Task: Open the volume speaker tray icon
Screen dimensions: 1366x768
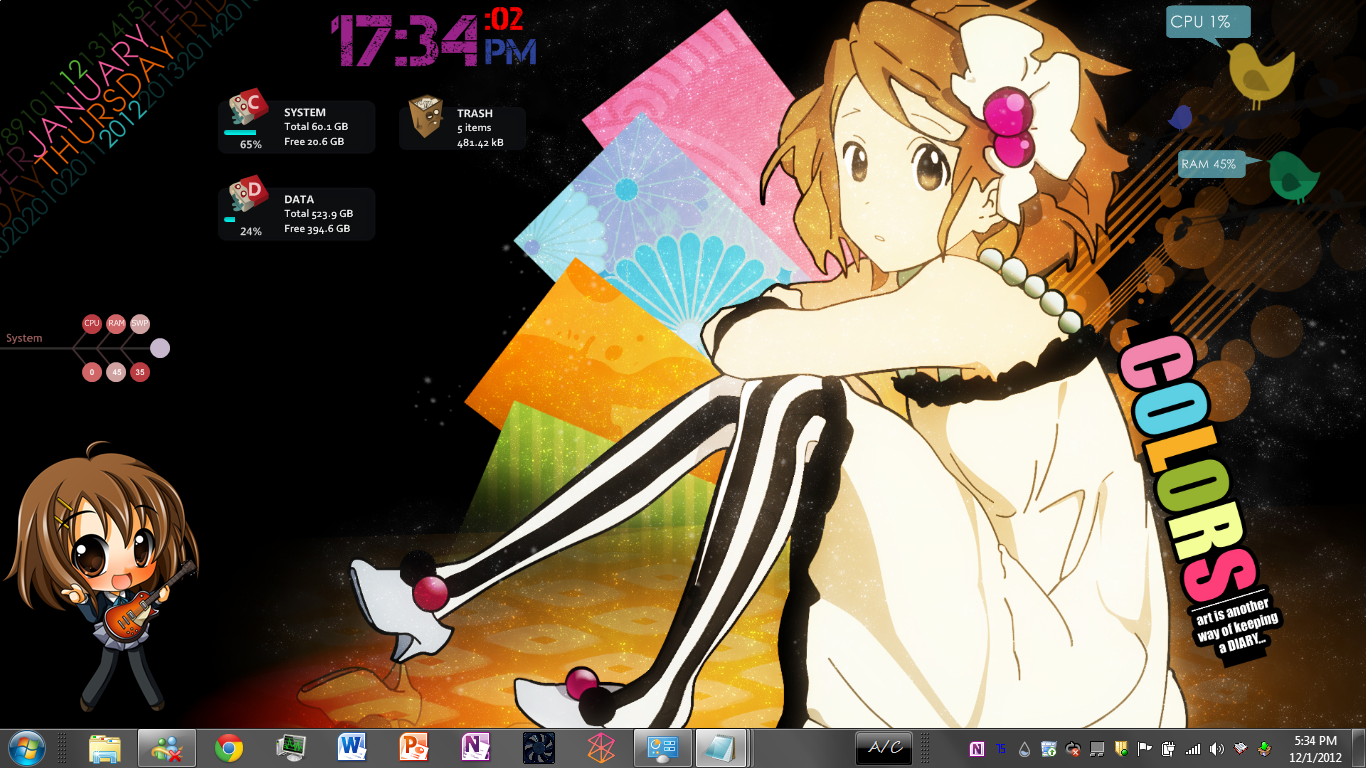Action: pyautogui.click(x=1217, y=749)
